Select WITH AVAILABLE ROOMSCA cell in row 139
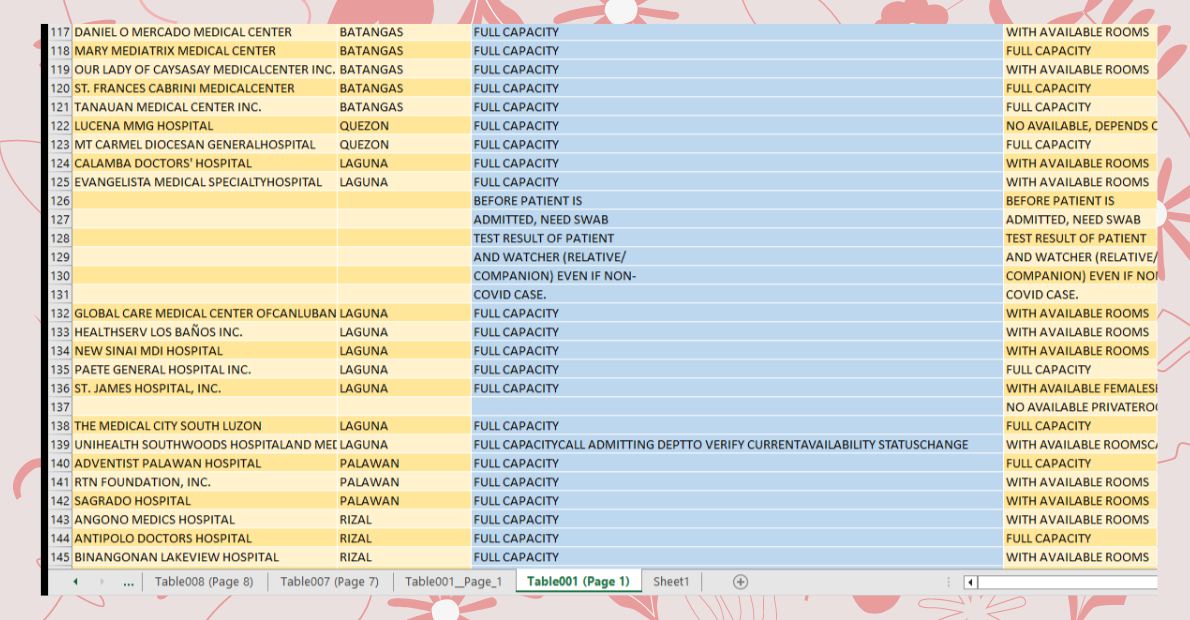This screenshot has height=620, width=1190. point(1080,445)
